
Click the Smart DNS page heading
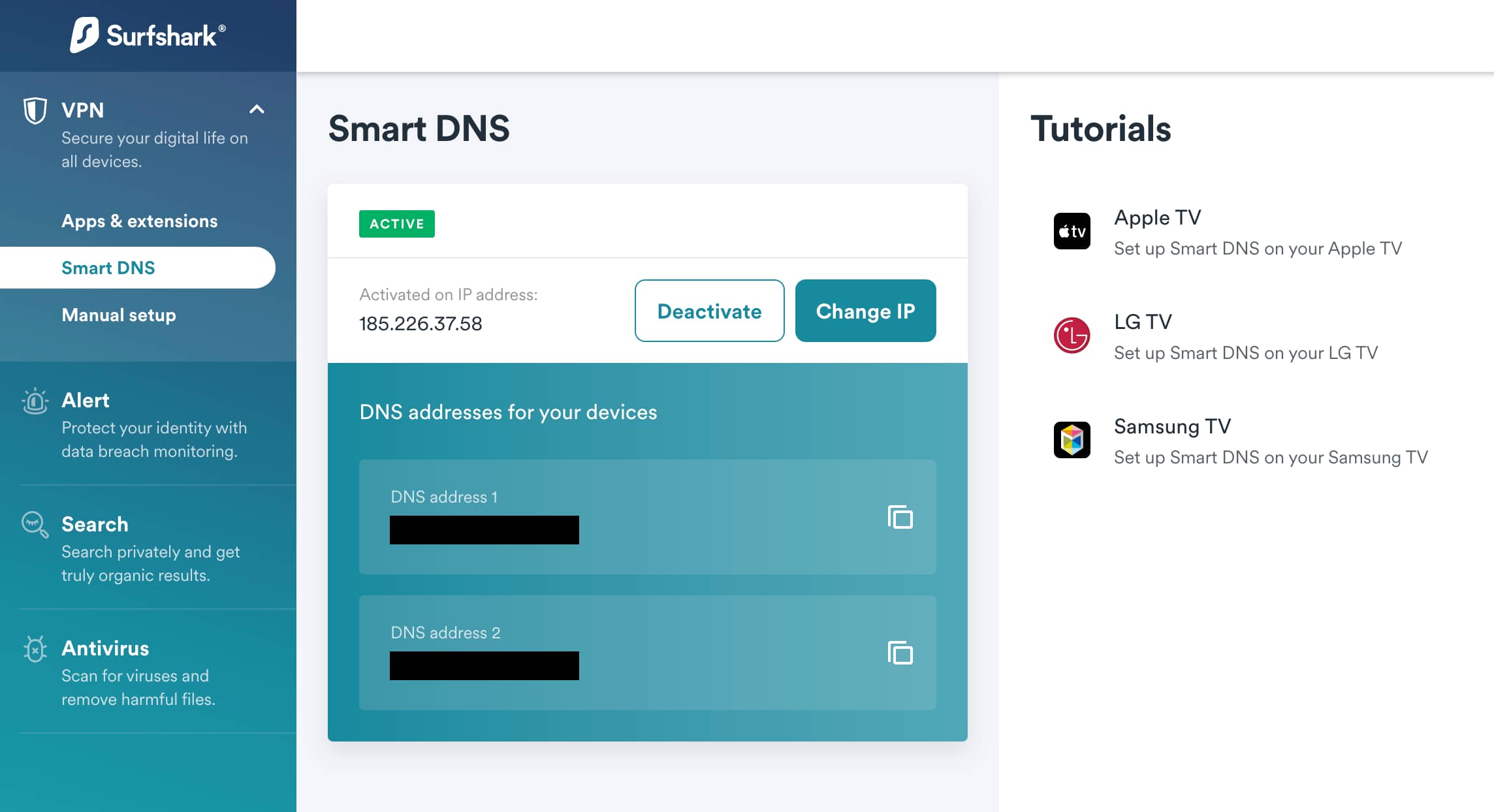[x=419, y=128]
